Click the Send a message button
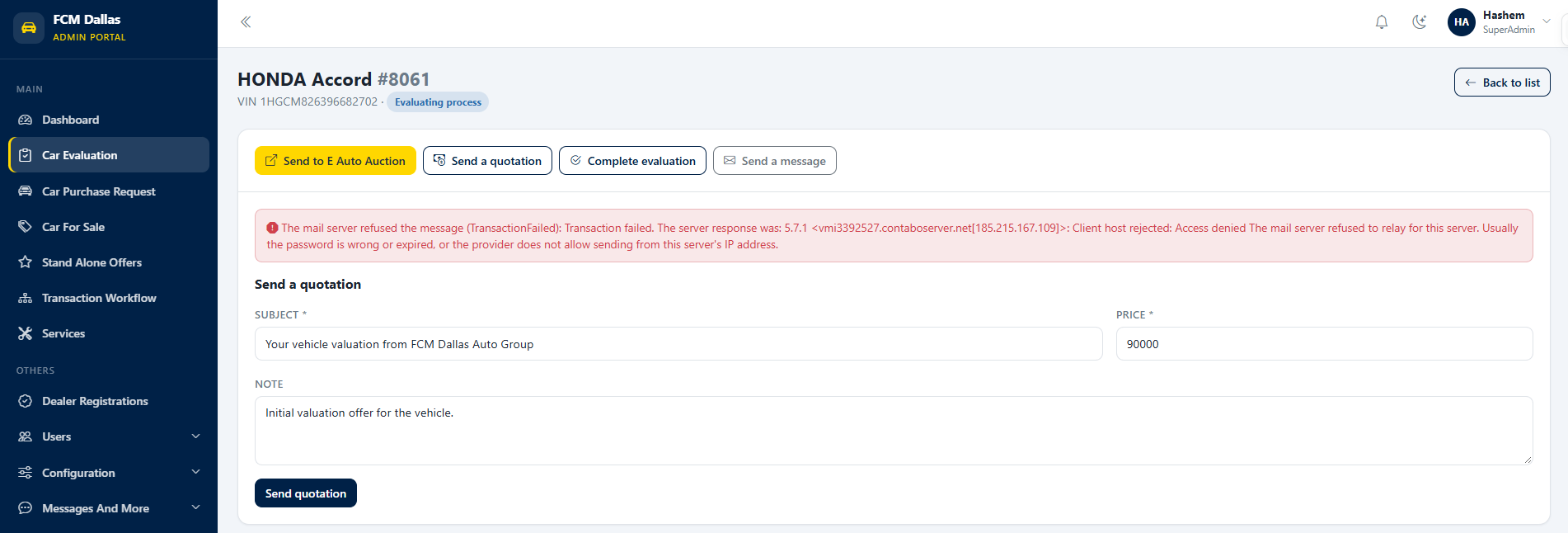Screen dimensions: 1568x533 [x=775, y=161]
